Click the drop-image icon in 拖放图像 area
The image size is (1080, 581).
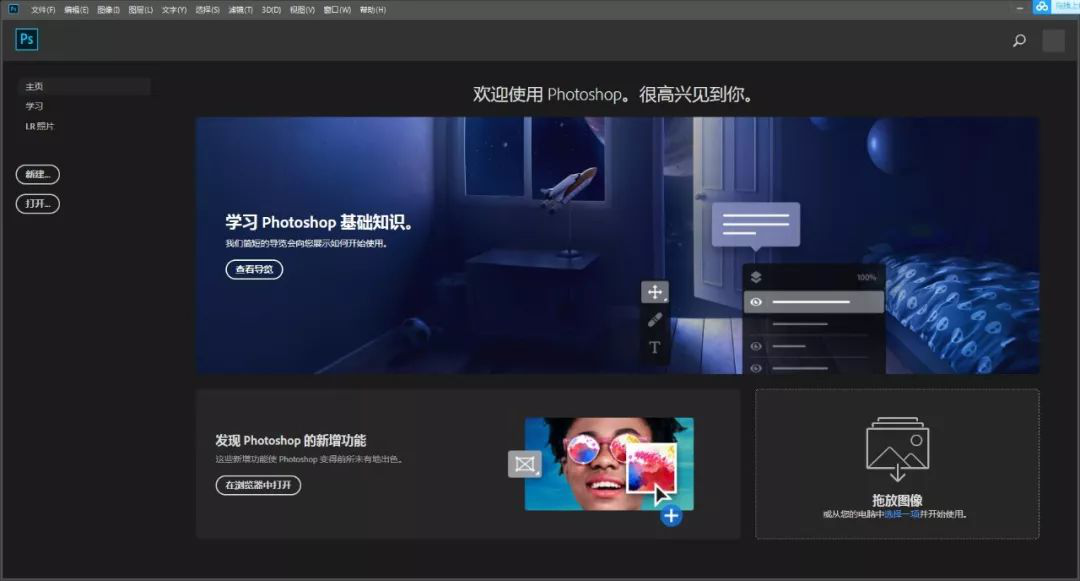897,449
